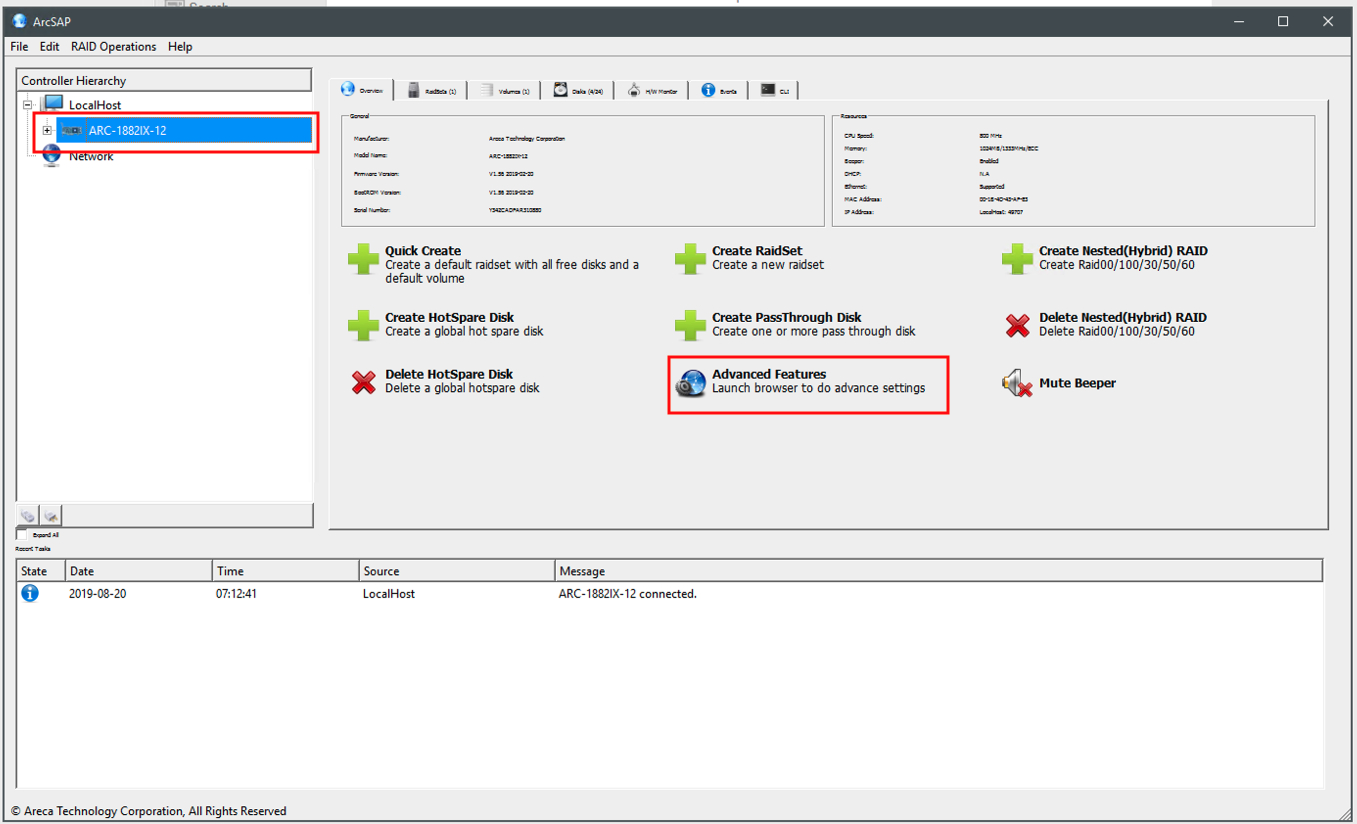Click the Quick Create green plus icon

[x=363, y=259]
